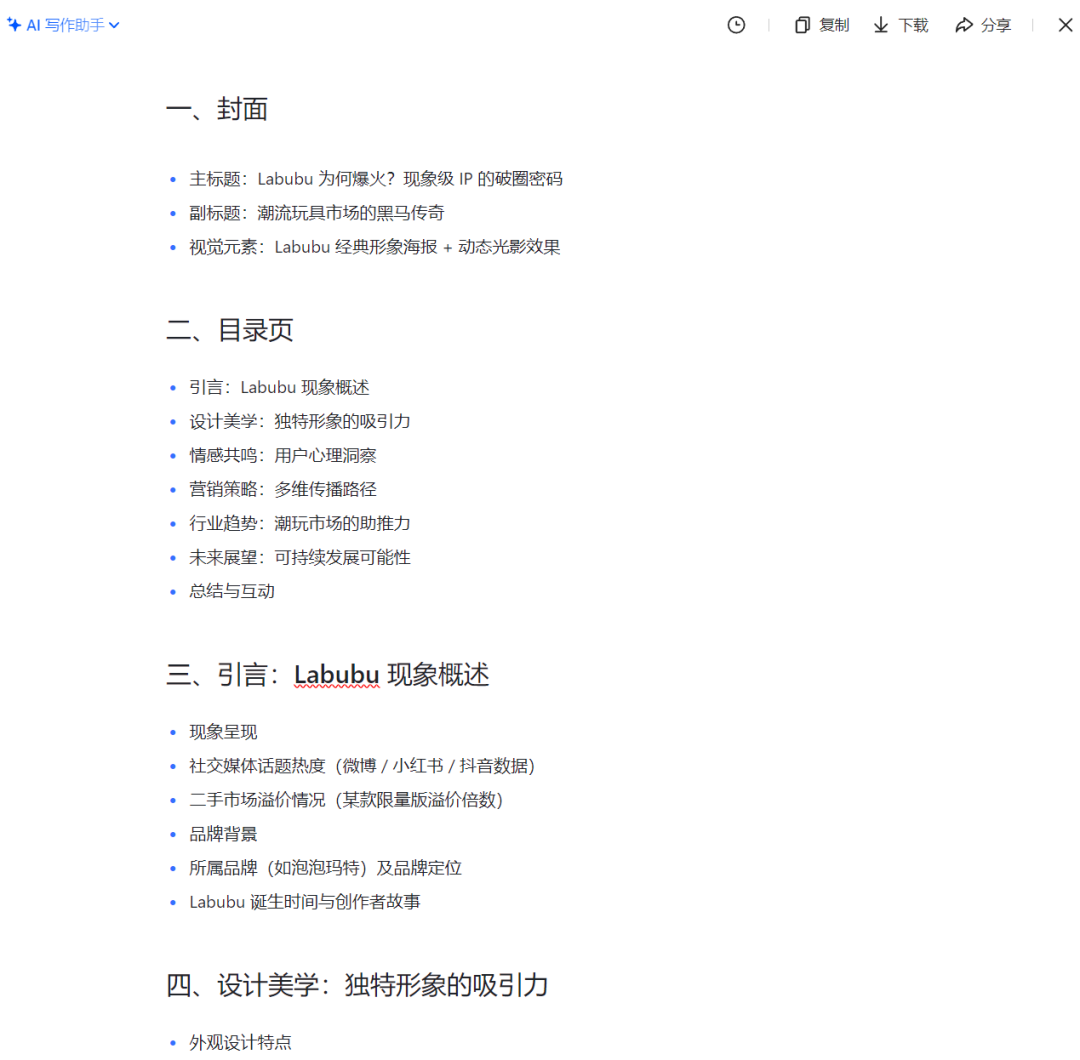
Task: Click the underlined word Labubu in section three
Action: pos(337,675)
